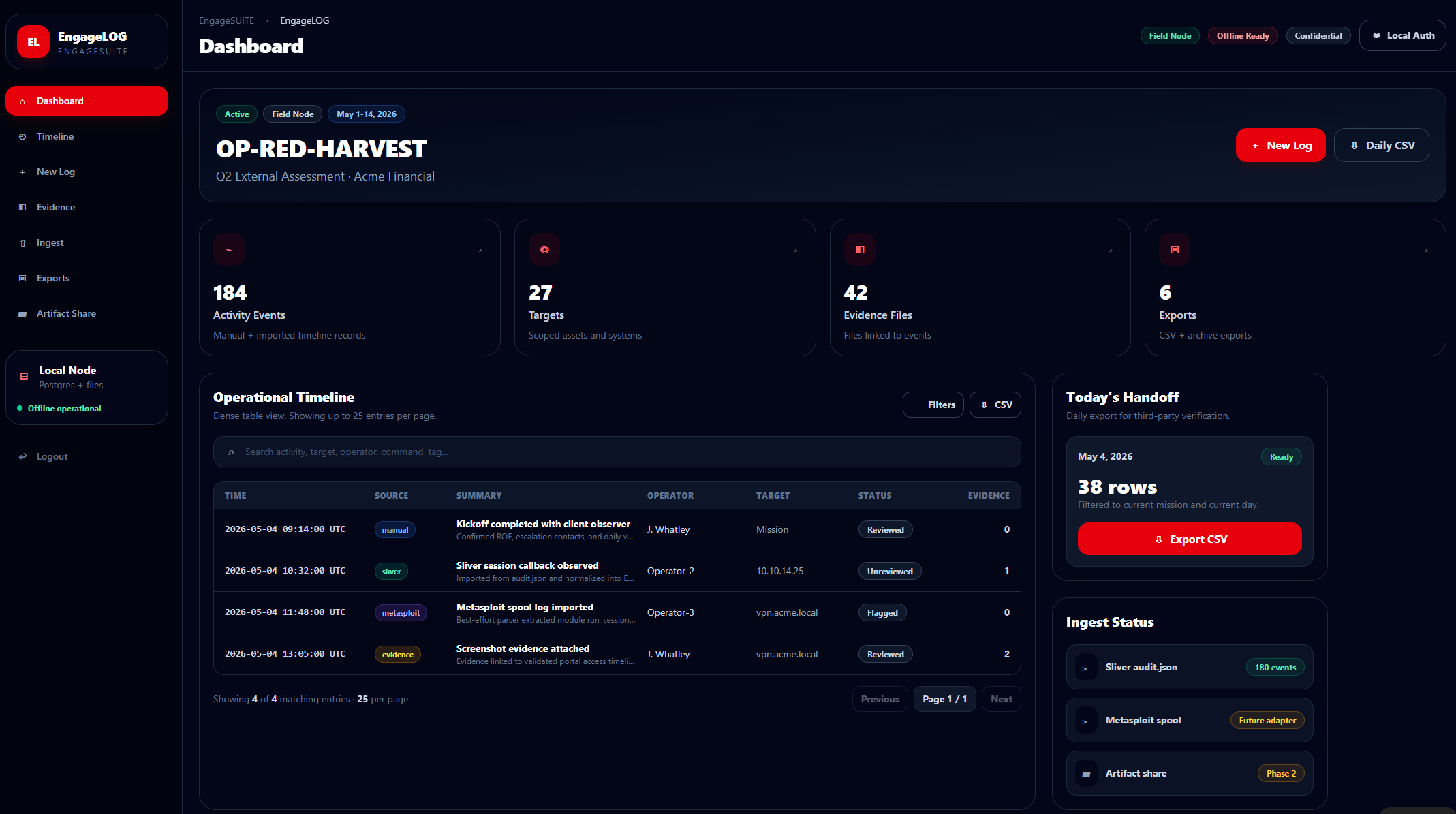
Task: Click the Artifact Share icon in sidebar
Action: click(x=22, y=314)
